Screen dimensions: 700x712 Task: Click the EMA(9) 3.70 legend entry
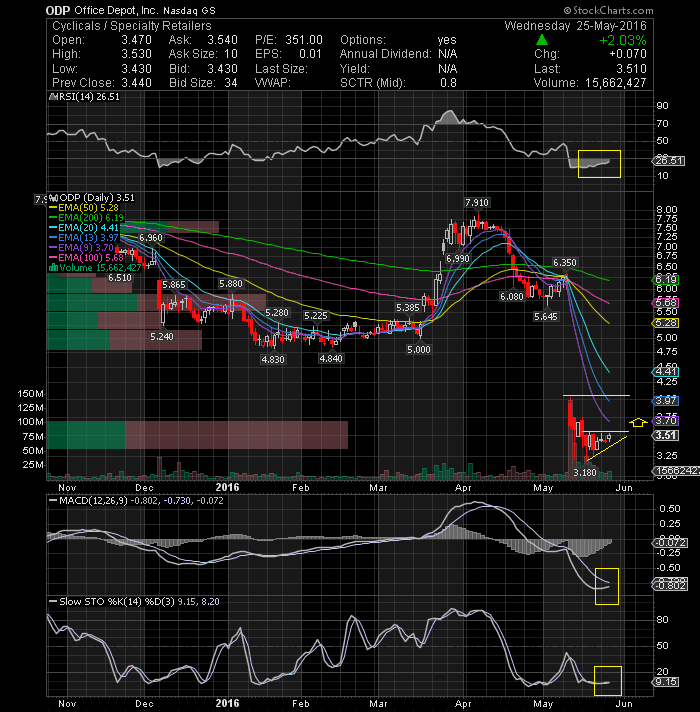82,247
